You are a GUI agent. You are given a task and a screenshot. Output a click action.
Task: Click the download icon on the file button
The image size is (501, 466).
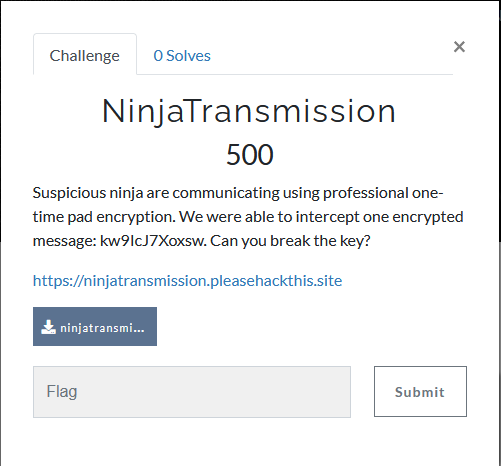(48, 327)
